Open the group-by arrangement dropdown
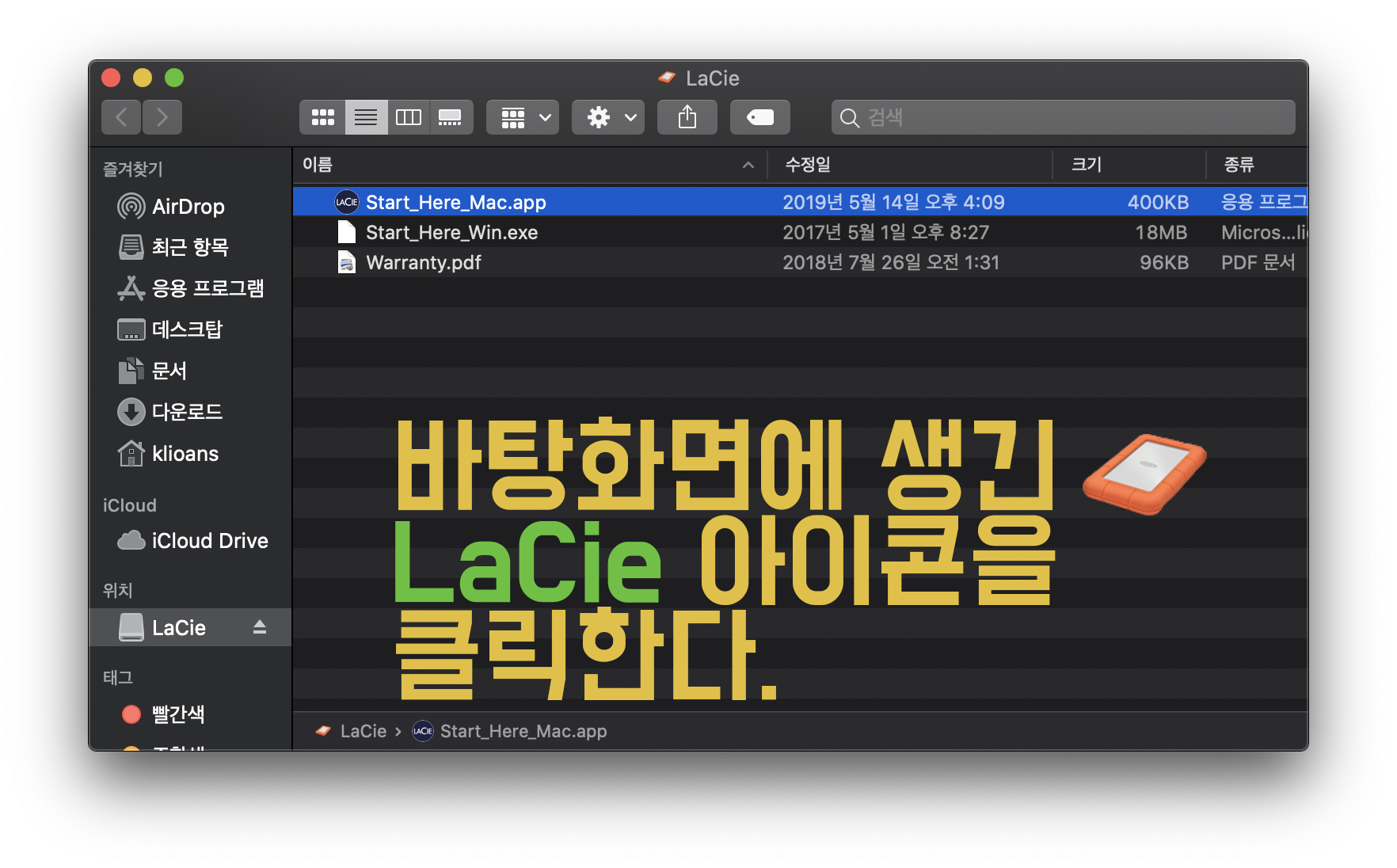This screenshot has height=868, width=1397. pos(523,117)
